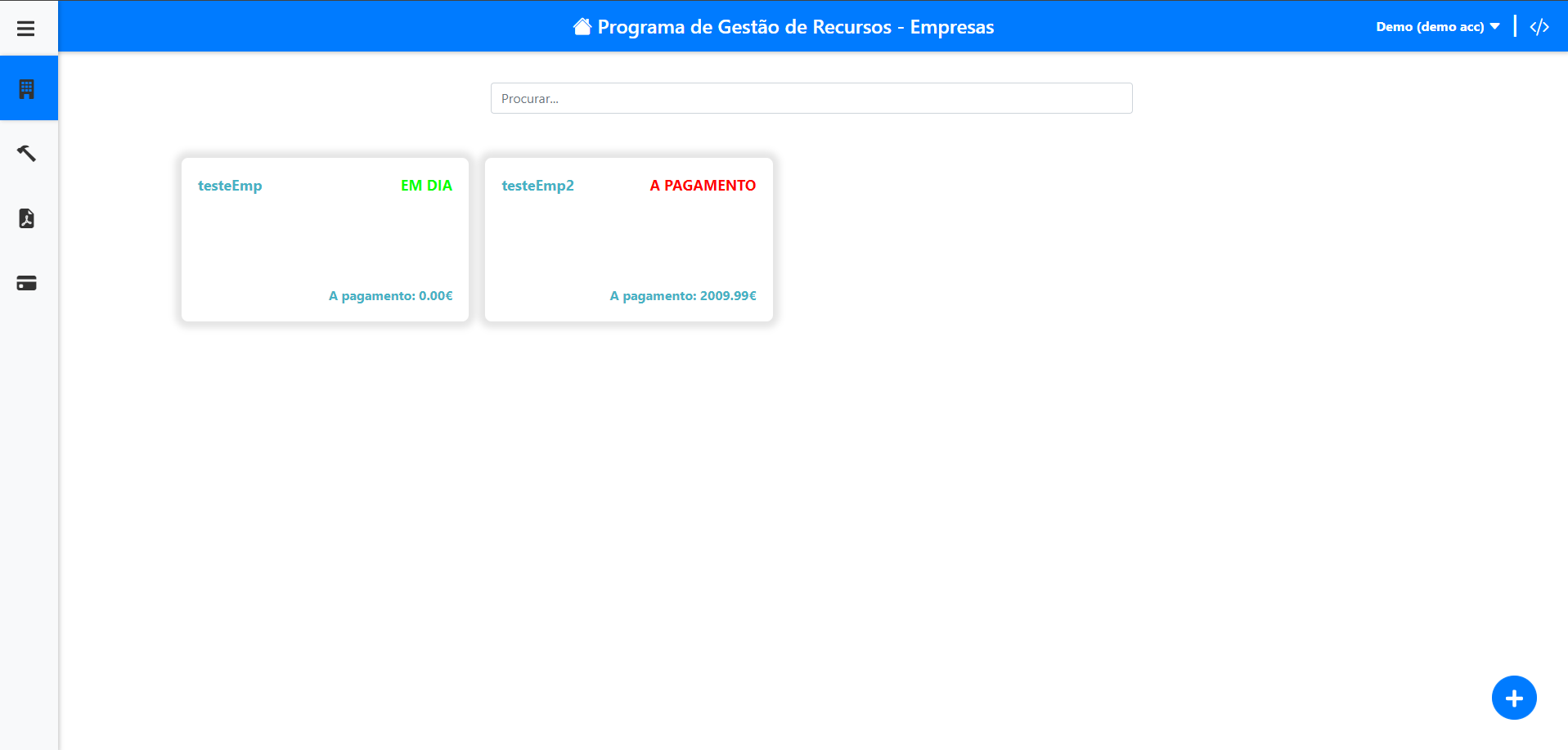Focus the Procurar search field
1568x750 pixels.
coord(811,98)
